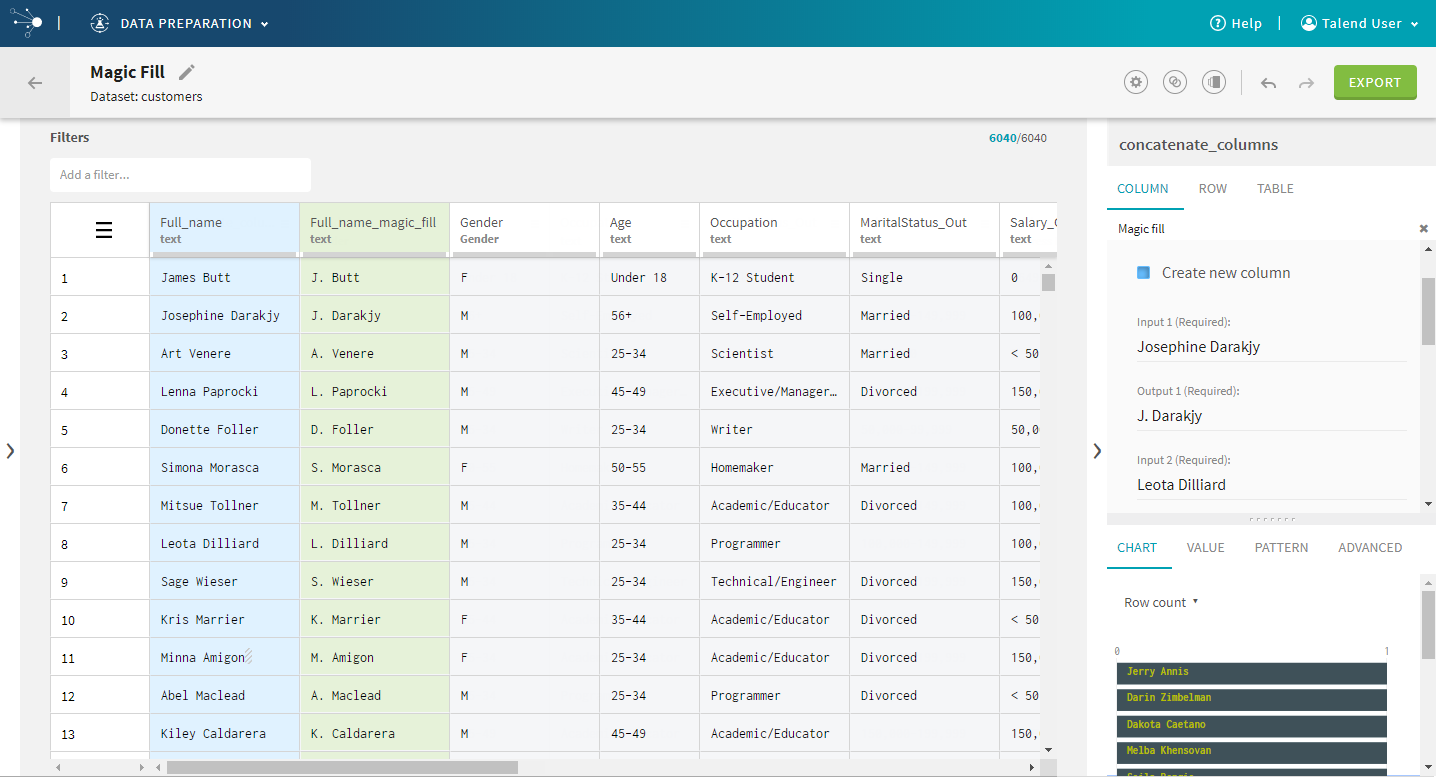Click the Talend logo icon

tap(27, 23)
